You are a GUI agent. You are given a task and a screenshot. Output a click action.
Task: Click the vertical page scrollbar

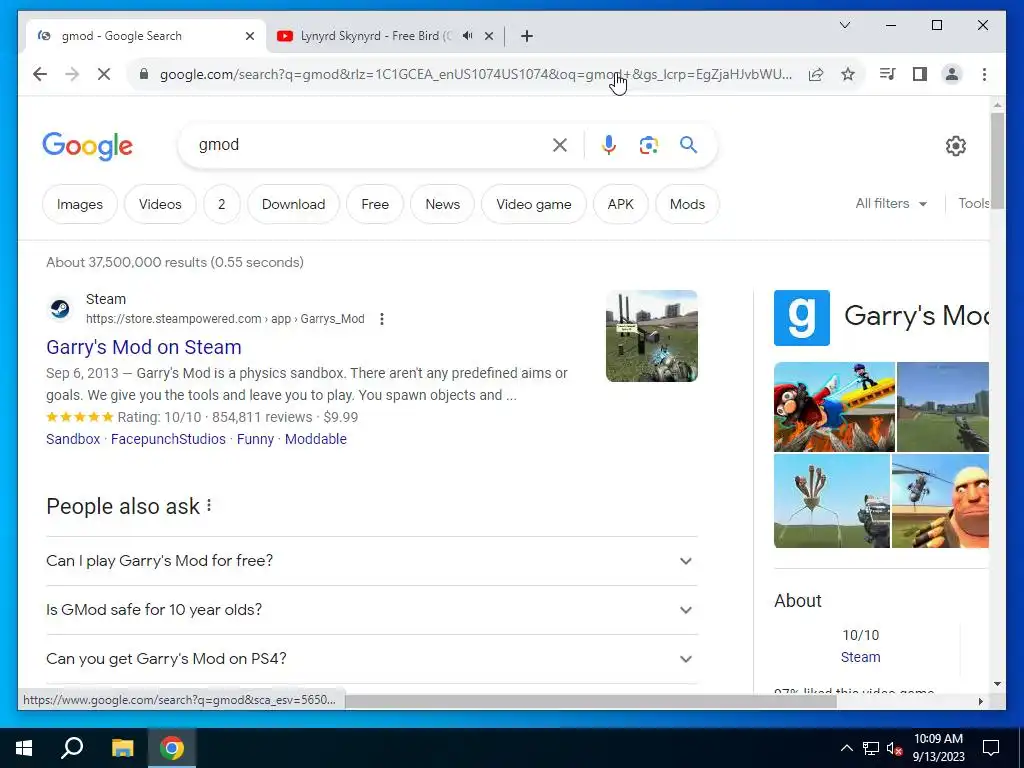tap(997, 161)
